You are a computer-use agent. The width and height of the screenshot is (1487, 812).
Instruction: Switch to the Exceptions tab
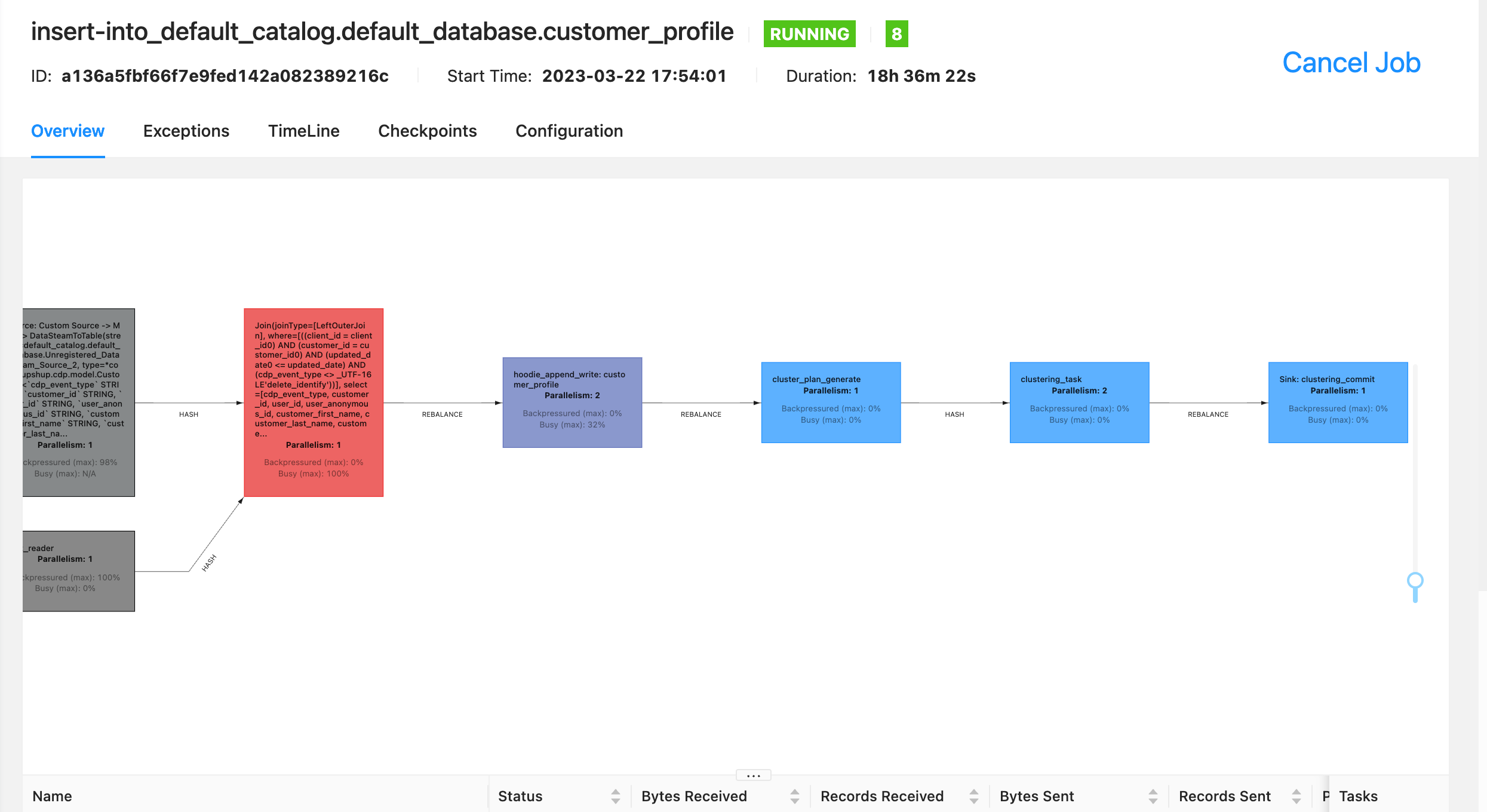tap(186, 131)
